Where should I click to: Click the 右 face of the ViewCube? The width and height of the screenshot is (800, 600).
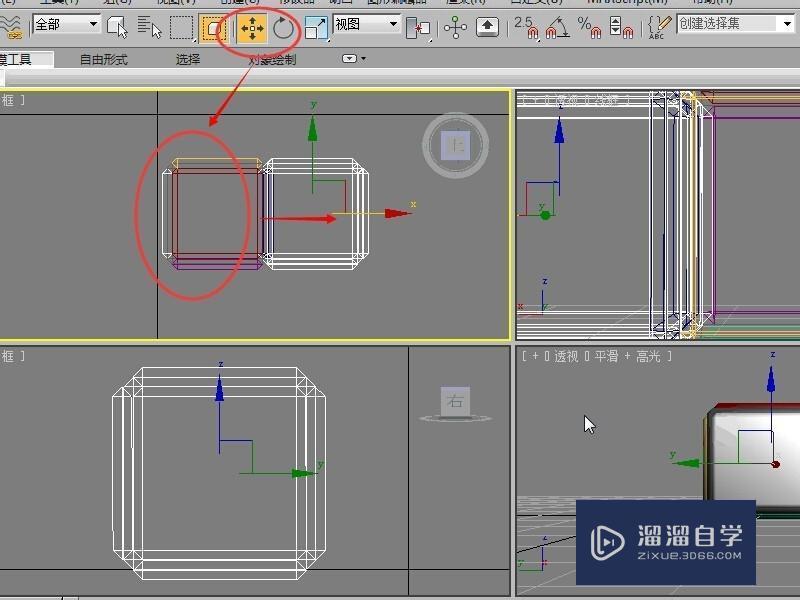pyautogui.click(x=455, y=401)
